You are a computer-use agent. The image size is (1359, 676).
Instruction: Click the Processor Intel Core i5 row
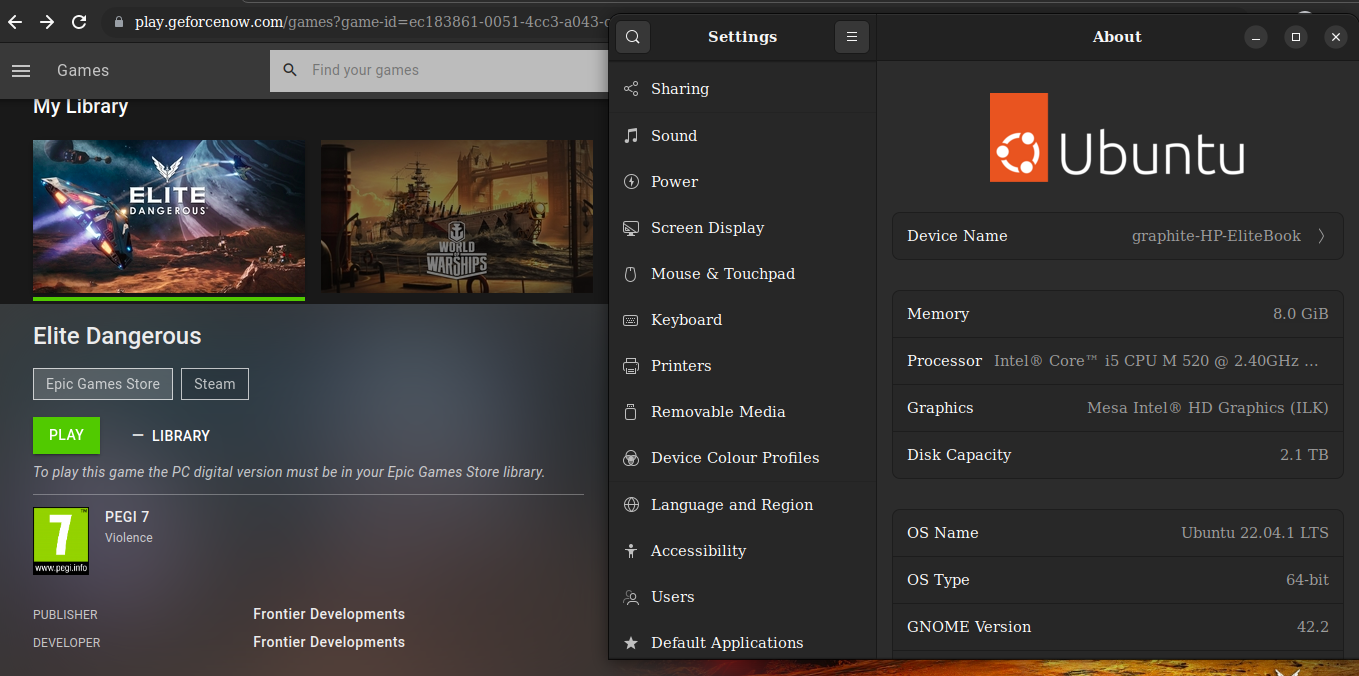[x=1117, y=361]
